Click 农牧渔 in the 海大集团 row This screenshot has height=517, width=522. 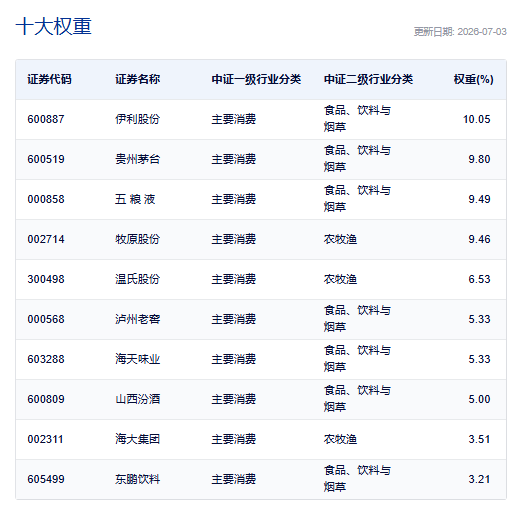(x=340, y=439)
